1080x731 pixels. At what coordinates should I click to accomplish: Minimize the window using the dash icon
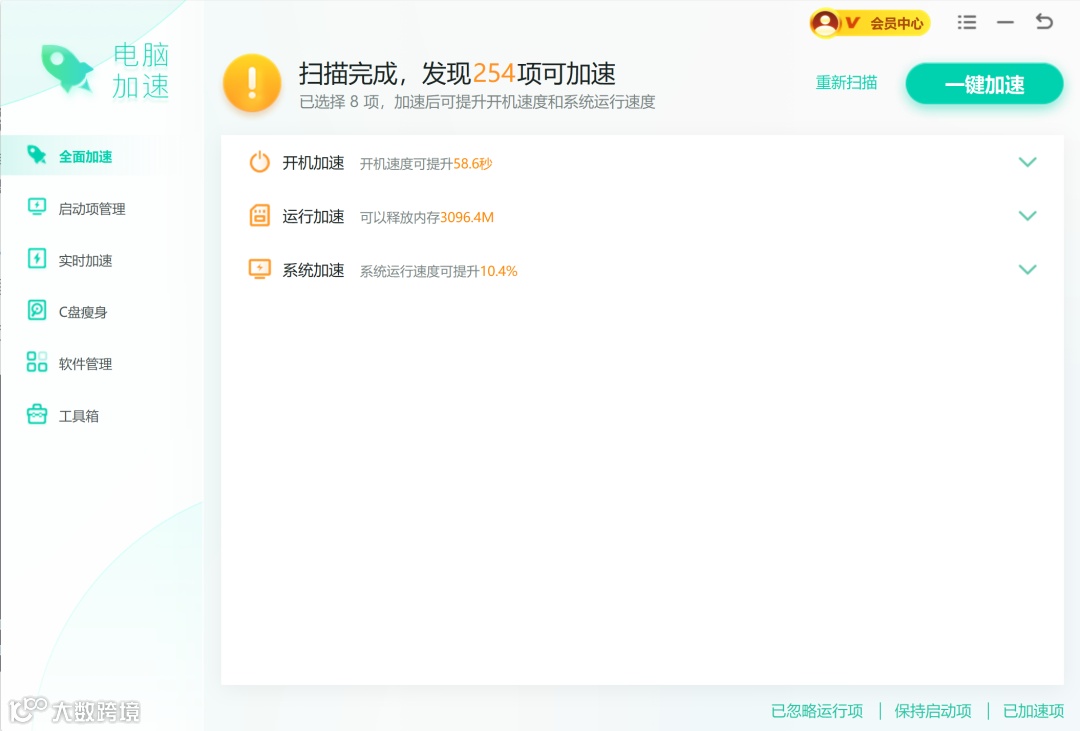(1005, 23)
